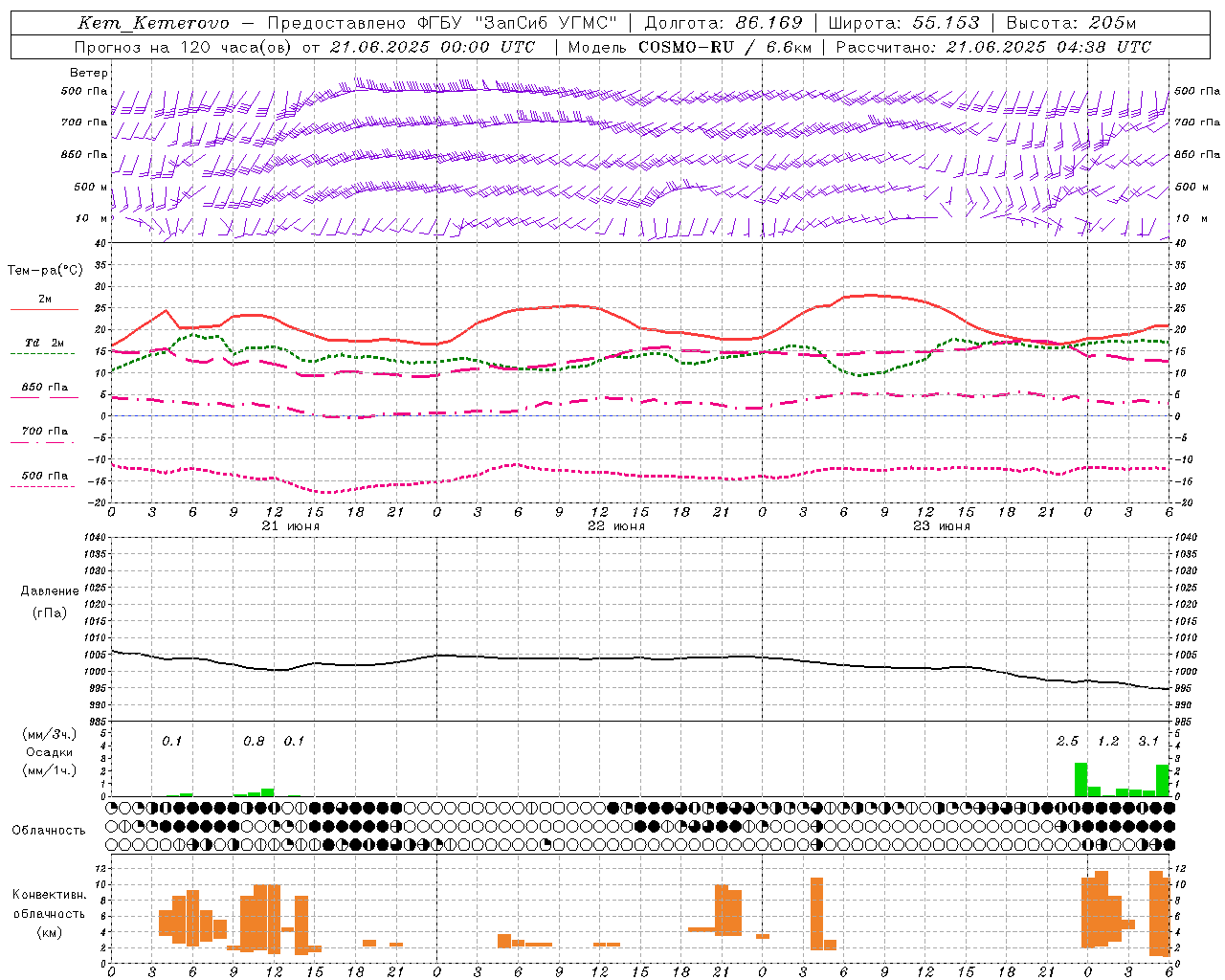Viewport: 1225px width, 980px height.
Task: Click the '21 июня' date label
Action: pos(291,526)
